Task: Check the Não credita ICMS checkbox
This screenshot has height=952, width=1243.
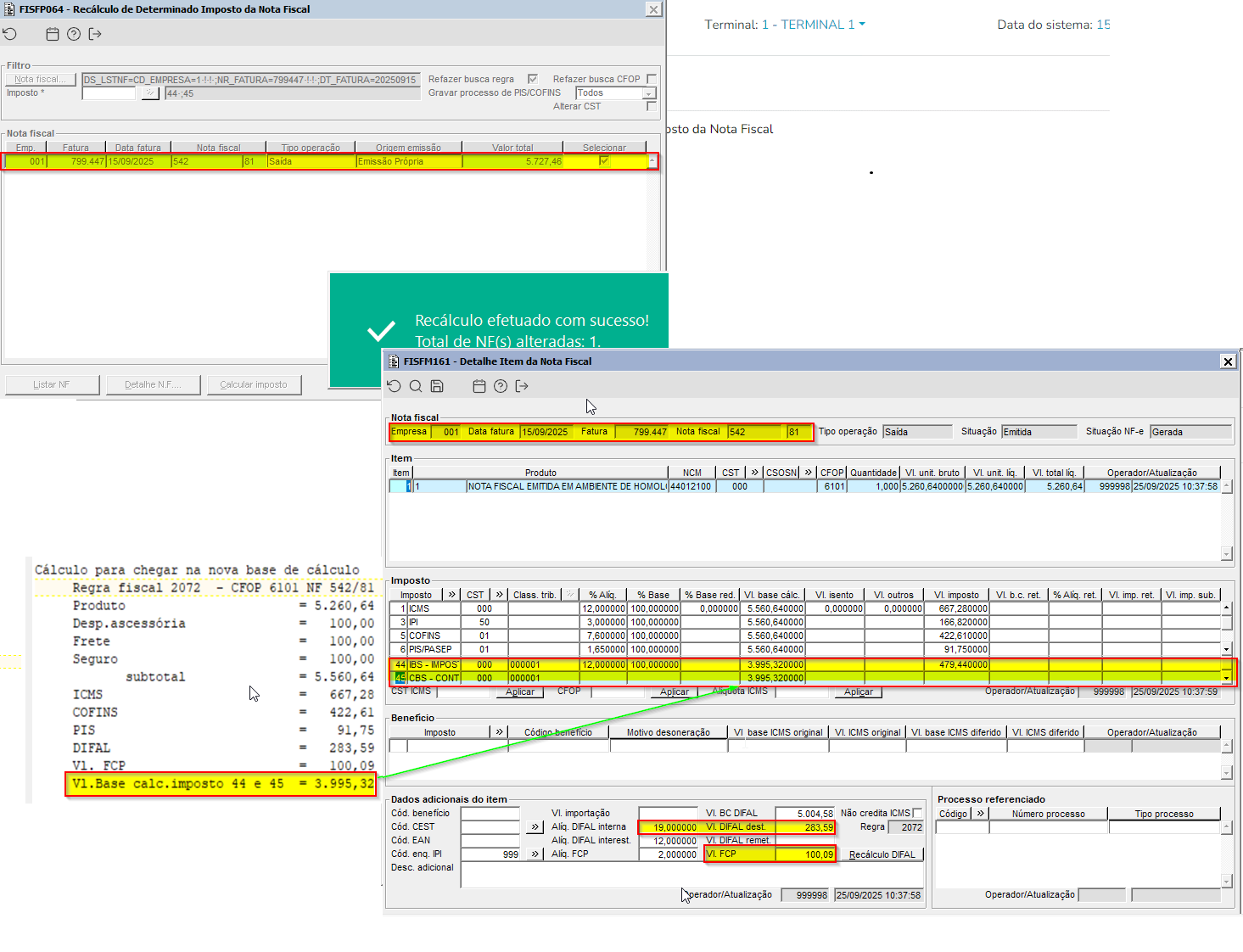Action: coord(917,813)
